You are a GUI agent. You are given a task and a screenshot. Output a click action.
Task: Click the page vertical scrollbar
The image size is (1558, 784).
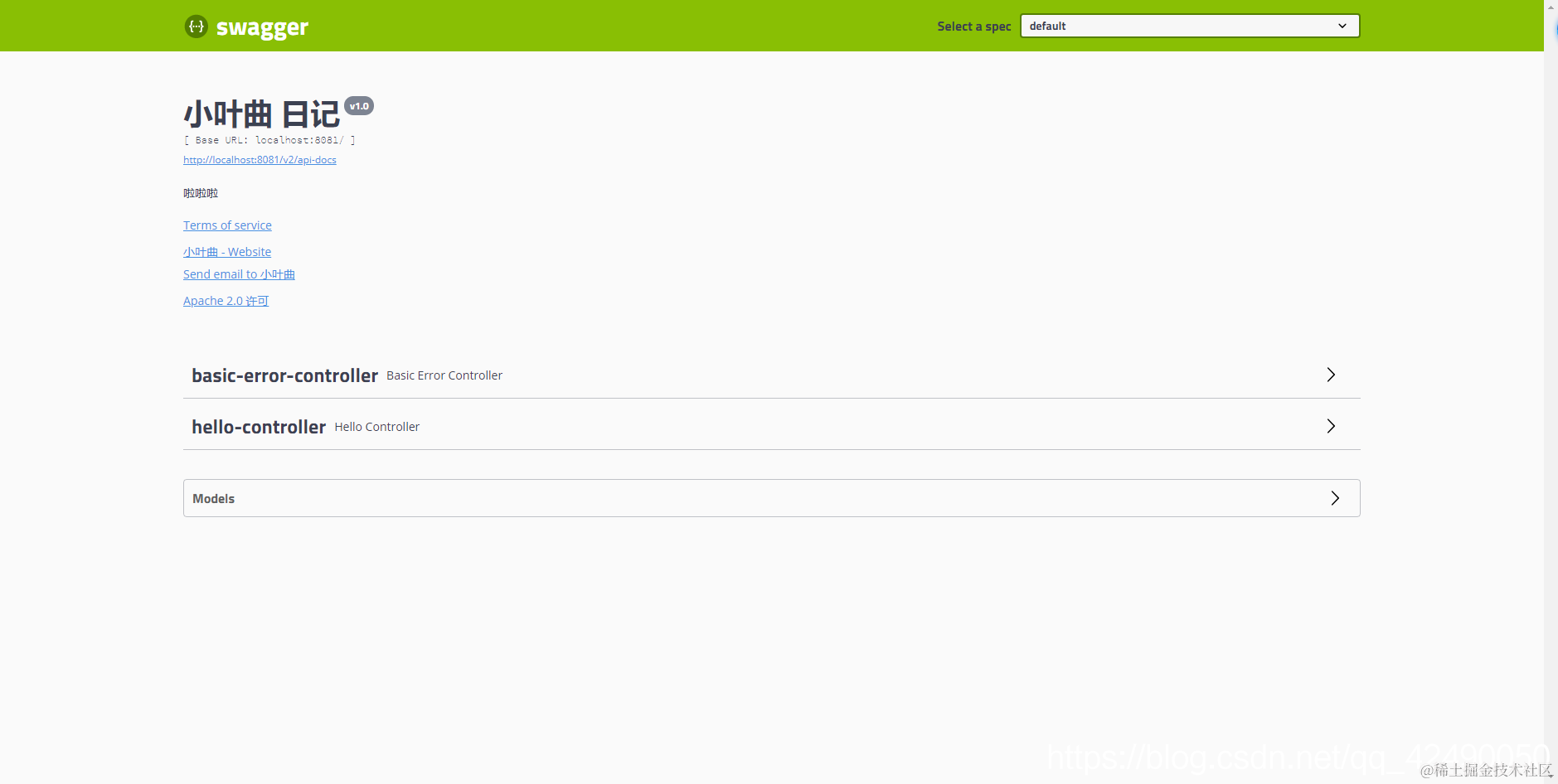[1551, 392]
